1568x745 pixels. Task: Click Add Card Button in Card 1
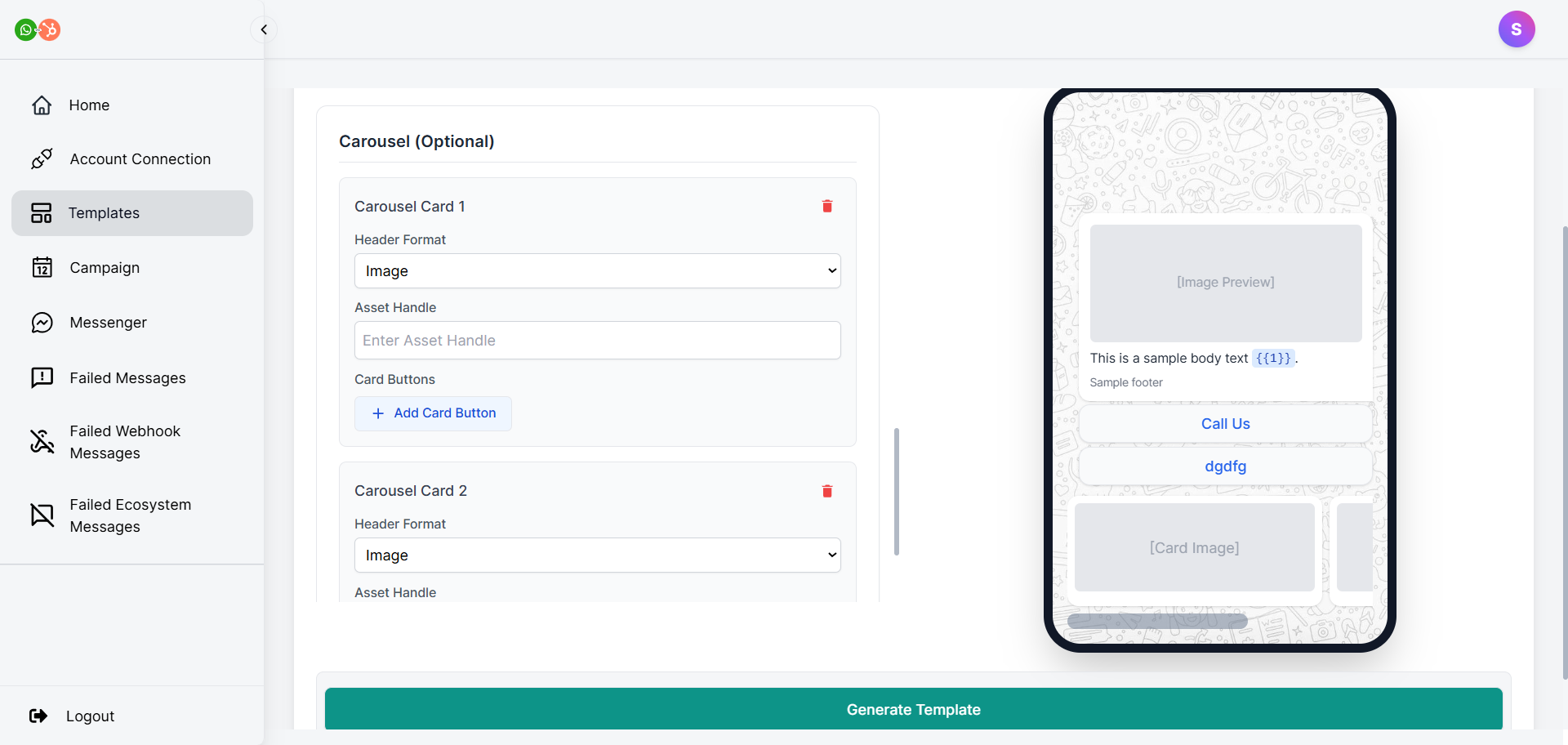(x=433, y=413)
